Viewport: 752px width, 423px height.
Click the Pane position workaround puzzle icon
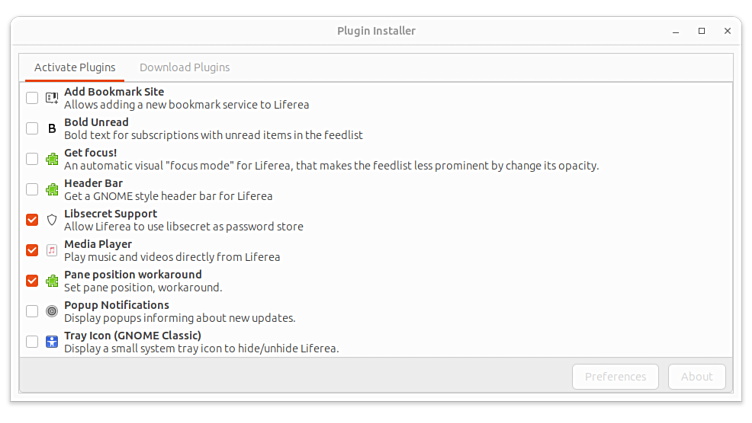coord(52,281)
